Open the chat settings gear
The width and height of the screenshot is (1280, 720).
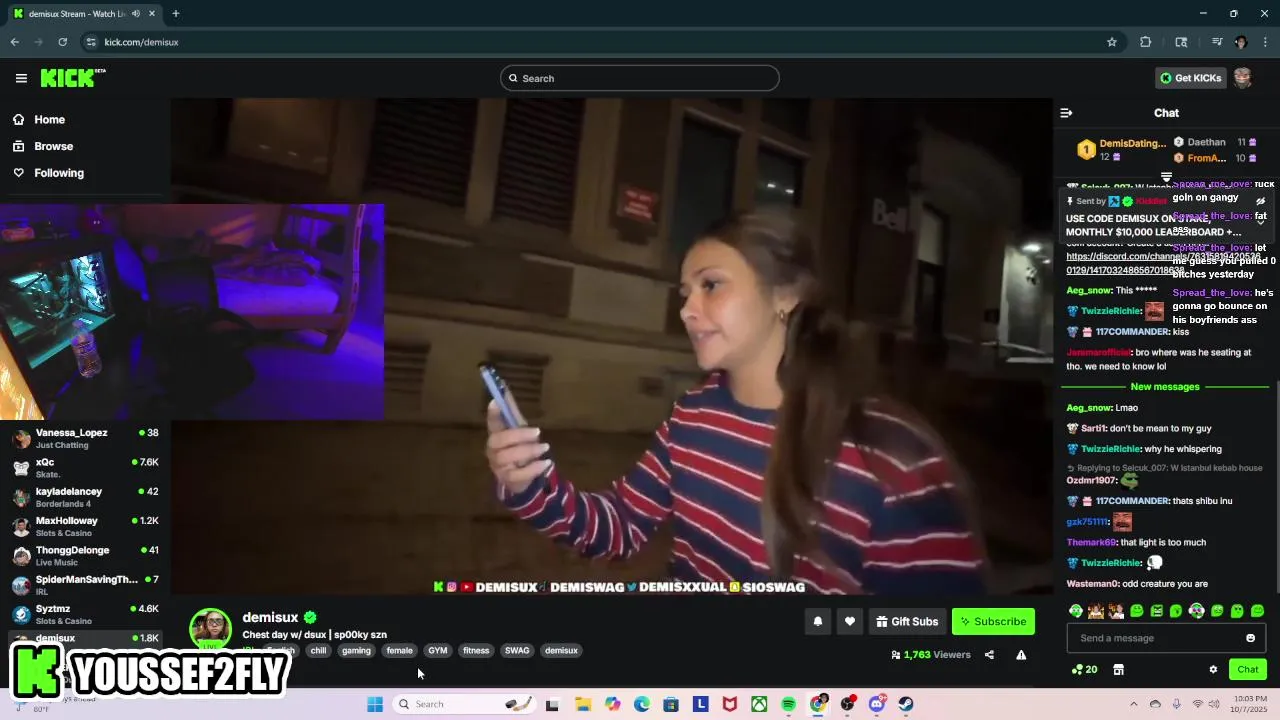(x=1213, y=670)
